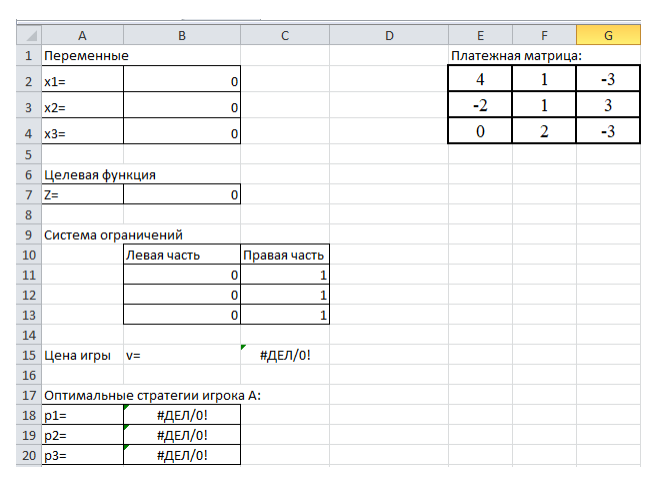Select column C header
Image resolution: width=662 pixels, height=482 pixels.
click(x=285, y=35)
